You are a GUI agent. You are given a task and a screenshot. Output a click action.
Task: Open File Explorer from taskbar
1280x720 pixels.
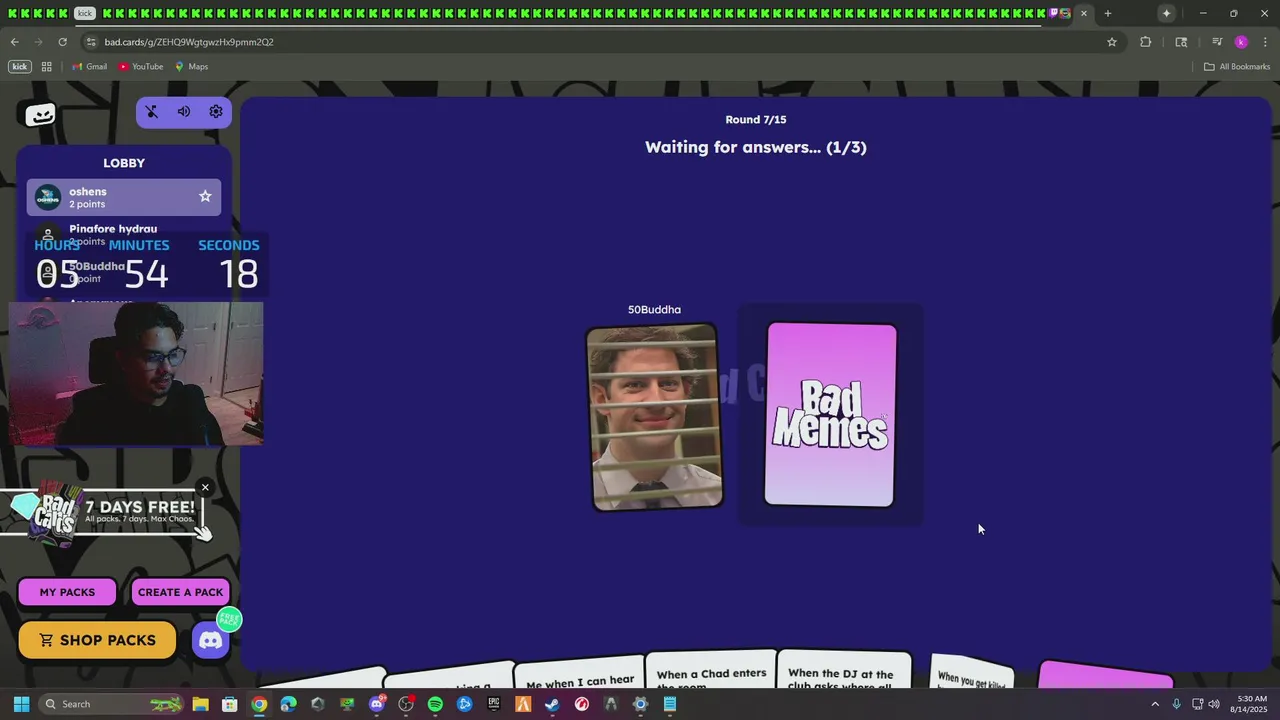point(200,704)
